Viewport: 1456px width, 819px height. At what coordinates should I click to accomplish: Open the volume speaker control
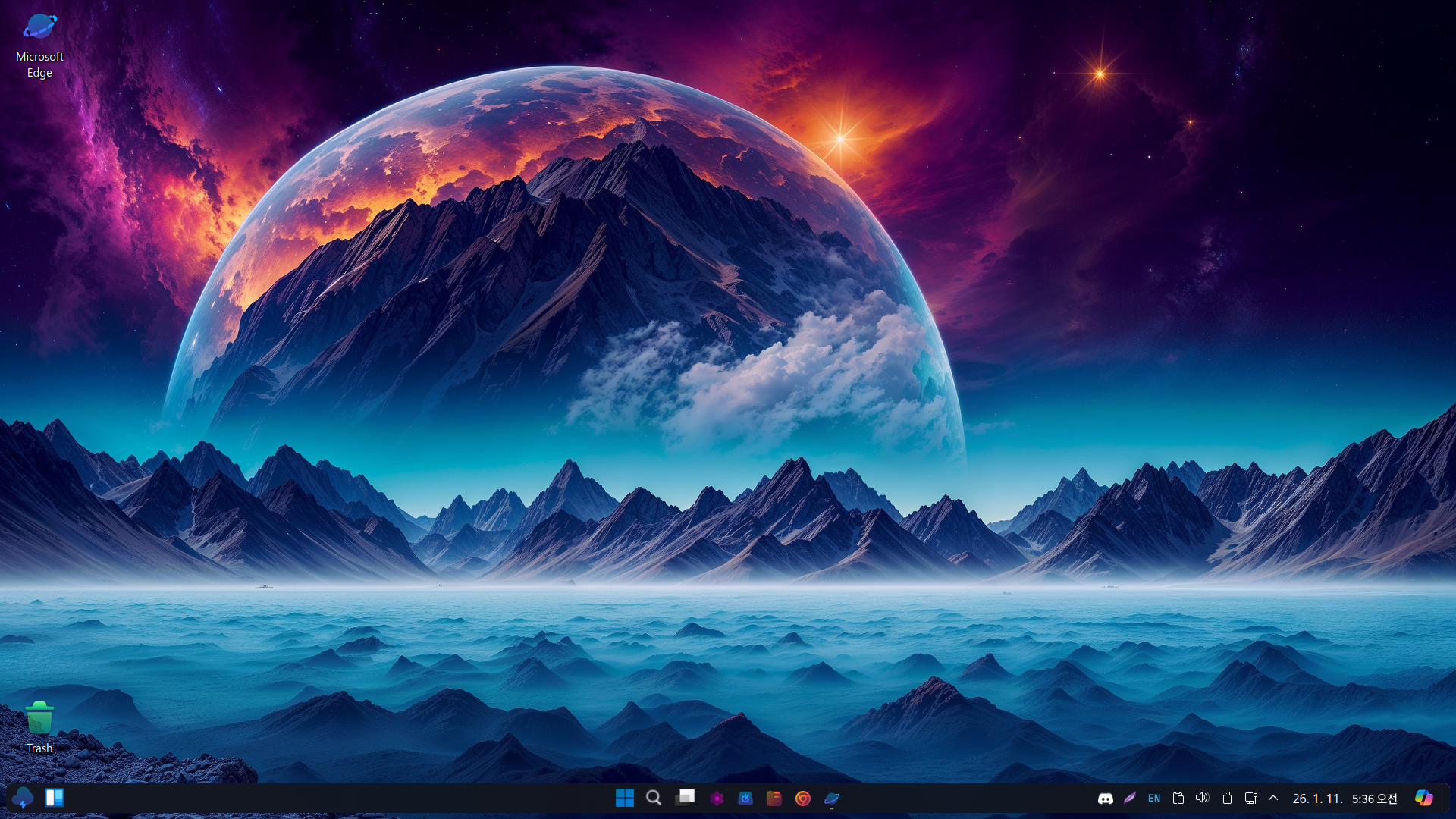pyautogui.click(x=1202, y=798)
